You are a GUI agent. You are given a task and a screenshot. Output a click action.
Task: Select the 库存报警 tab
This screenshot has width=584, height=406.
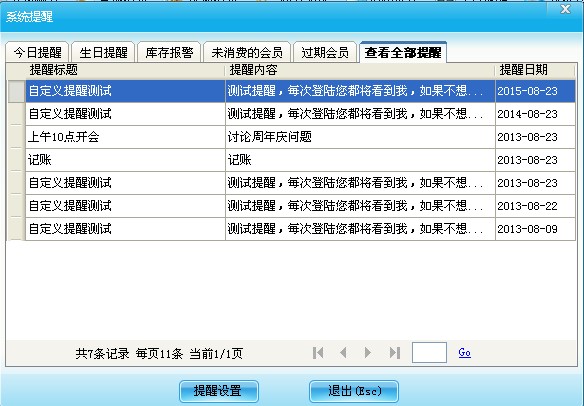tap(169, 52)
